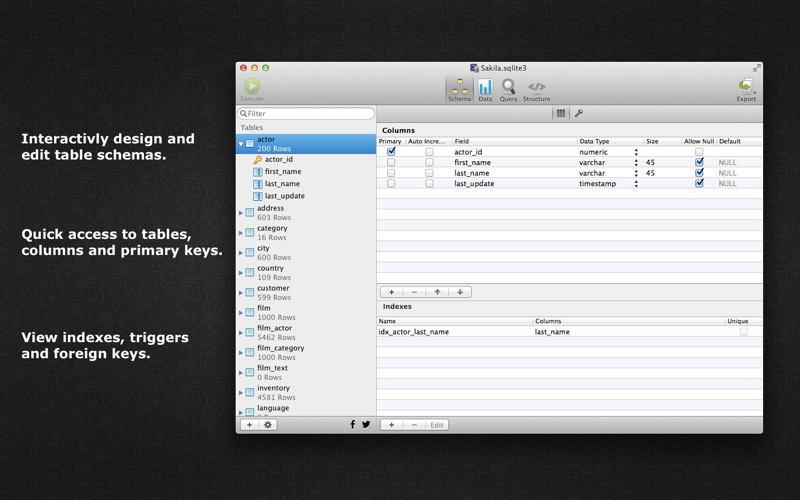800x500 pixels.
Task: Click the Edit index button
Action: 437,424
